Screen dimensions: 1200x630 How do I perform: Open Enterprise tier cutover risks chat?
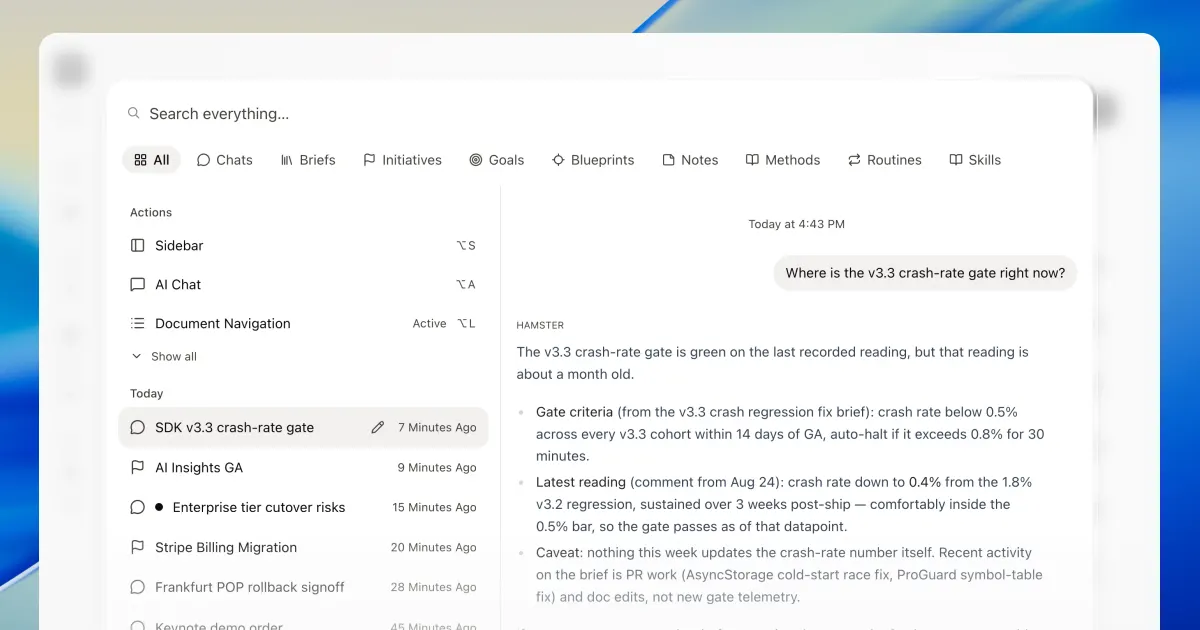pyautogui.click(x=303, y=507)
